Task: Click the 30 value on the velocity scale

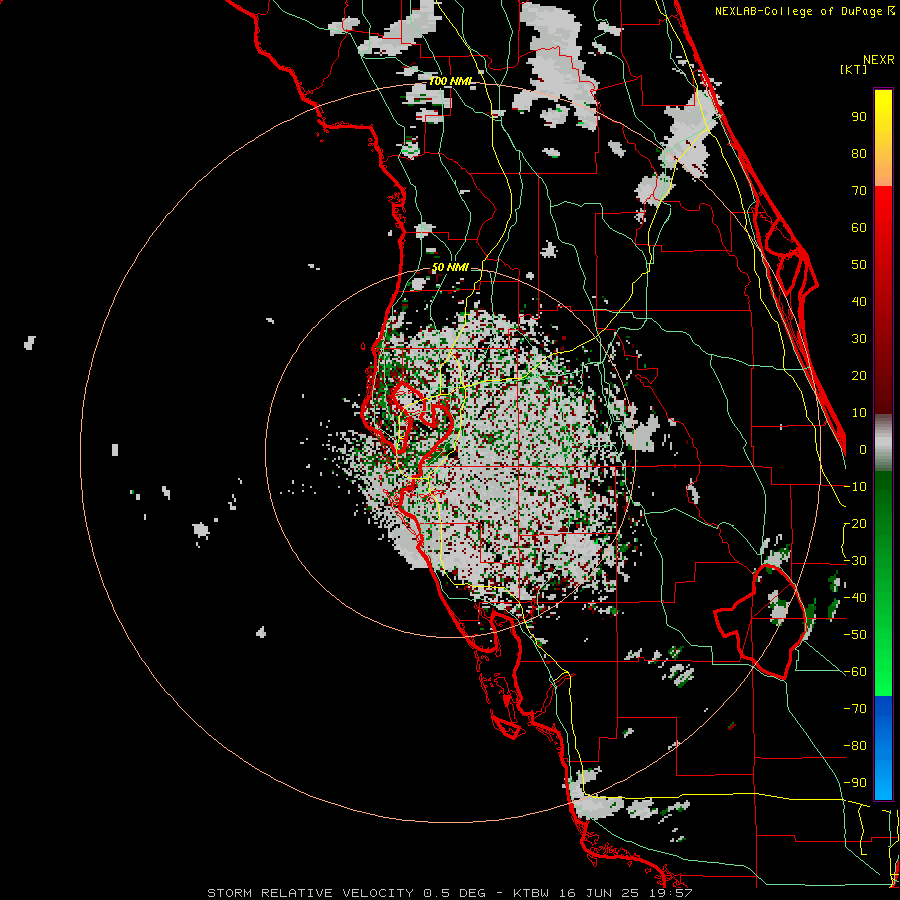Action: (x=859, y=339)
